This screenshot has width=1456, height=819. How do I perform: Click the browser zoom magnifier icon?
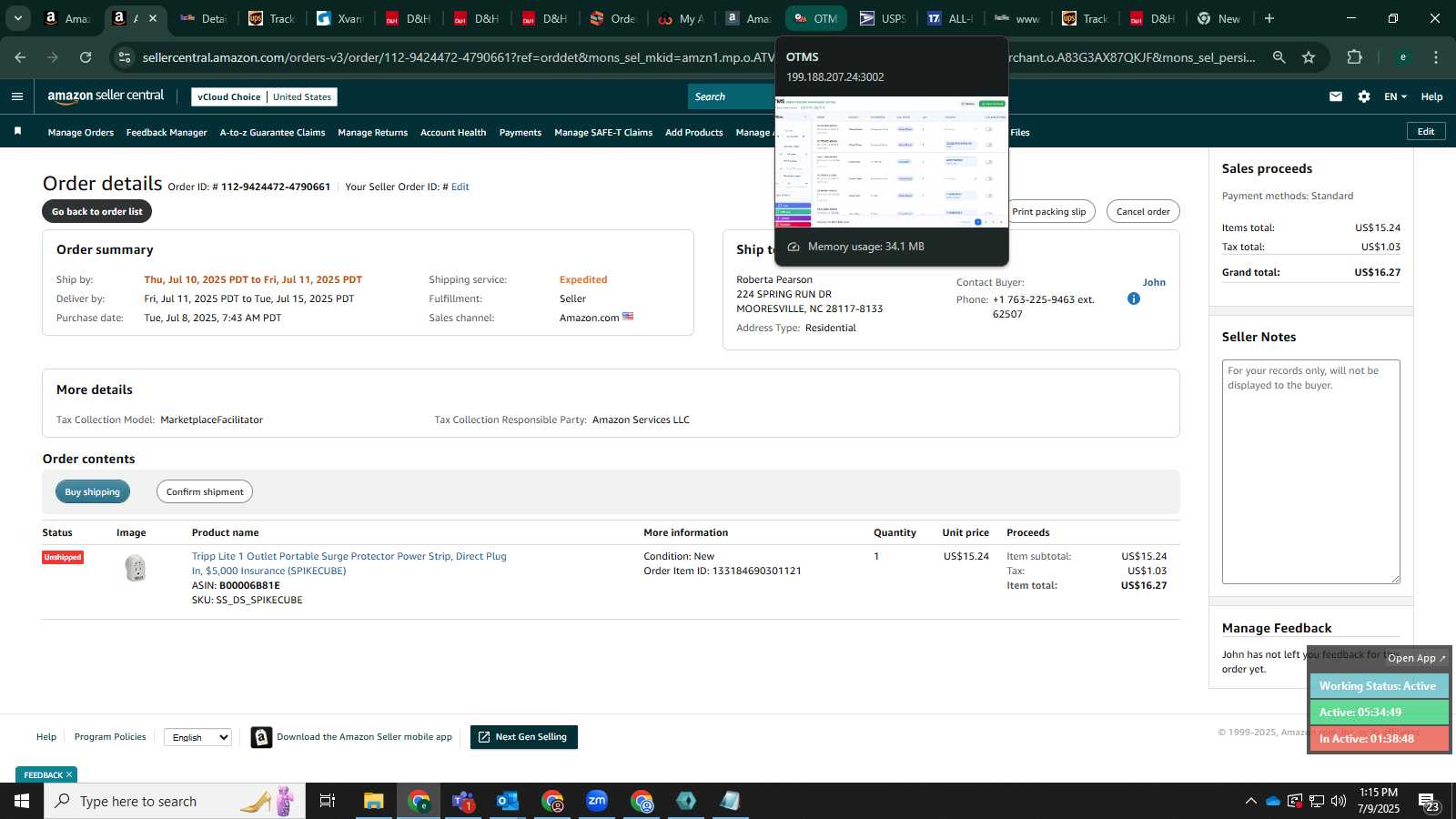coord(1279,57)
